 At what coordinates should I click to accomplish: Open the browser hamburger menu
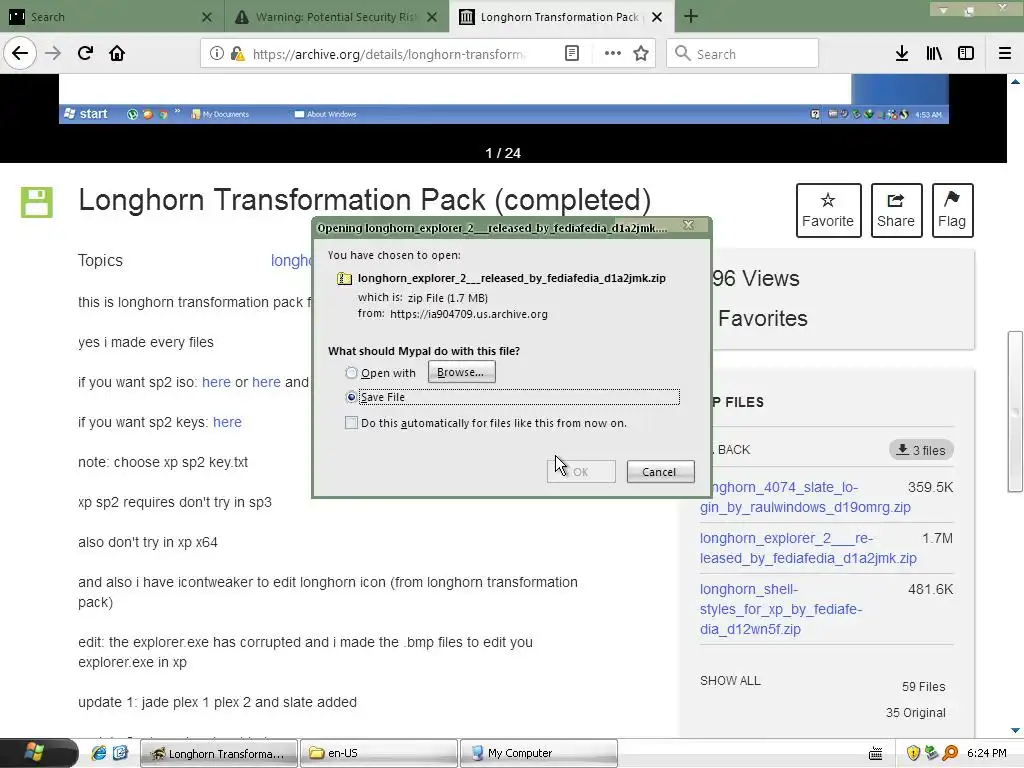(x=1005, y=54)
